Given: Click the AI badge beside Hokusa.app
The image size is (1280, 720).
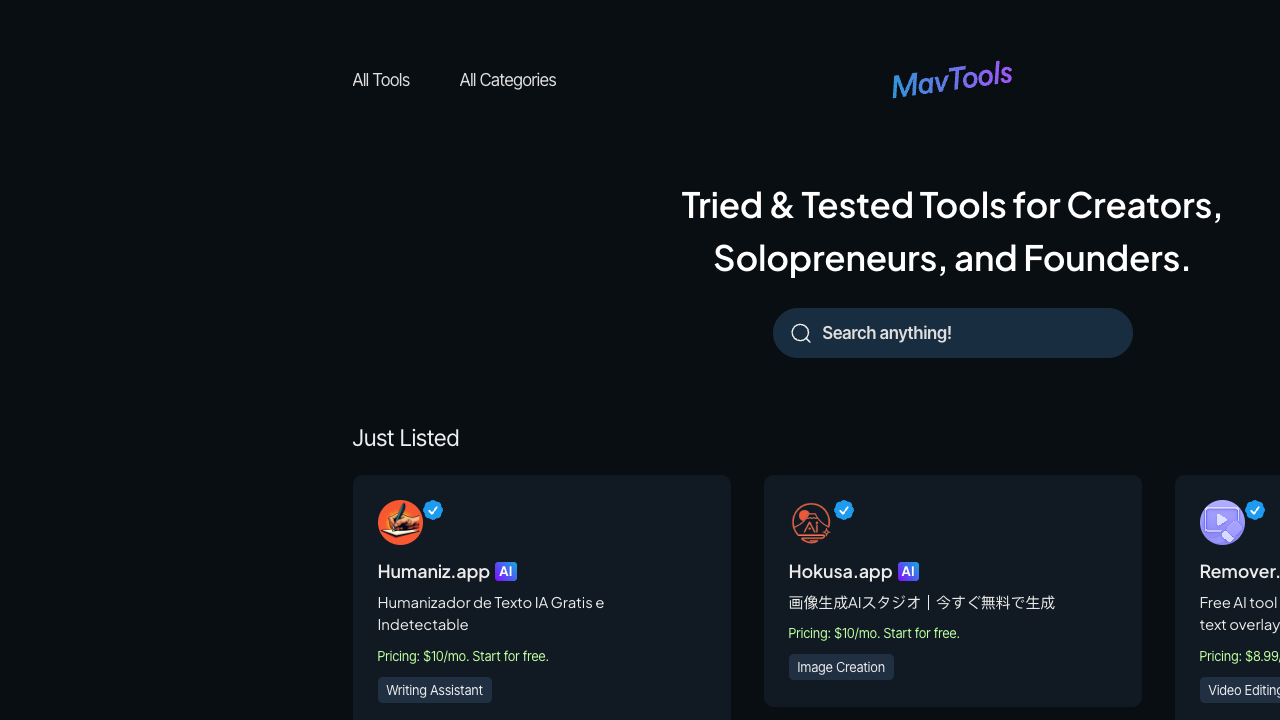Looking at the screenshot, I should point(908,572).
